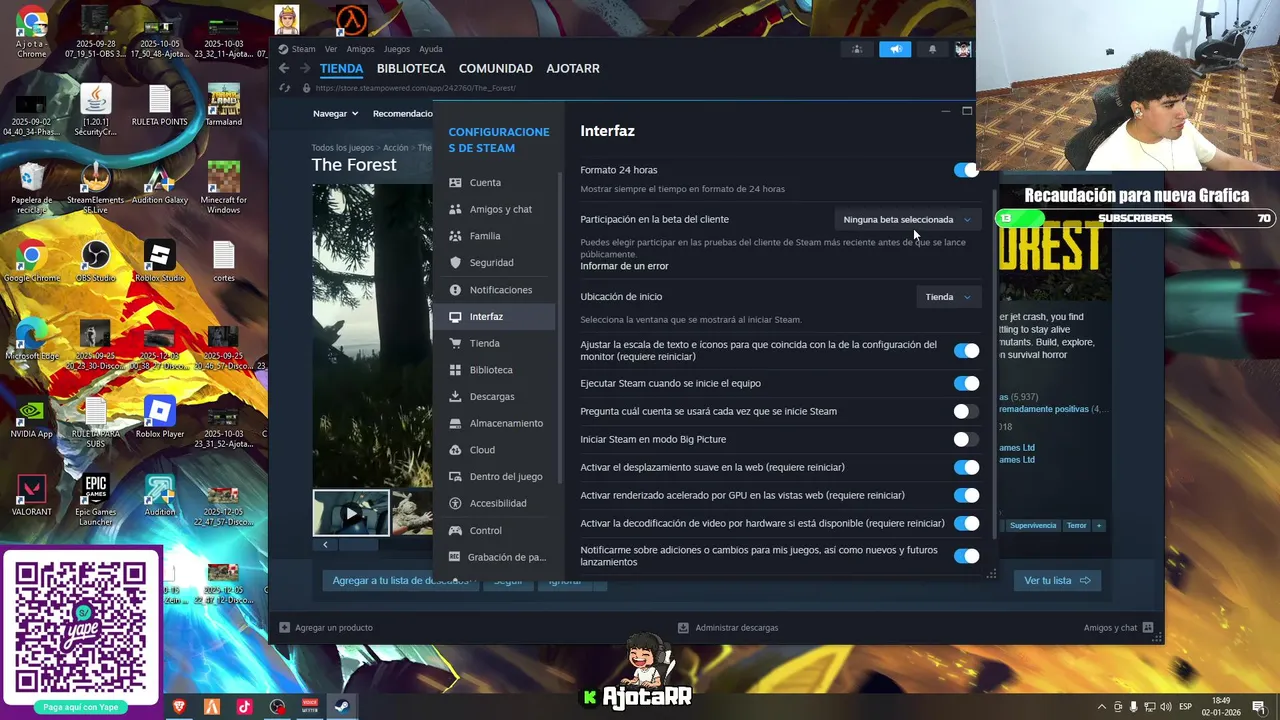Toggle text and icon scaling switch
This screenshot has height=720, width=1280.
pos(966,351)
